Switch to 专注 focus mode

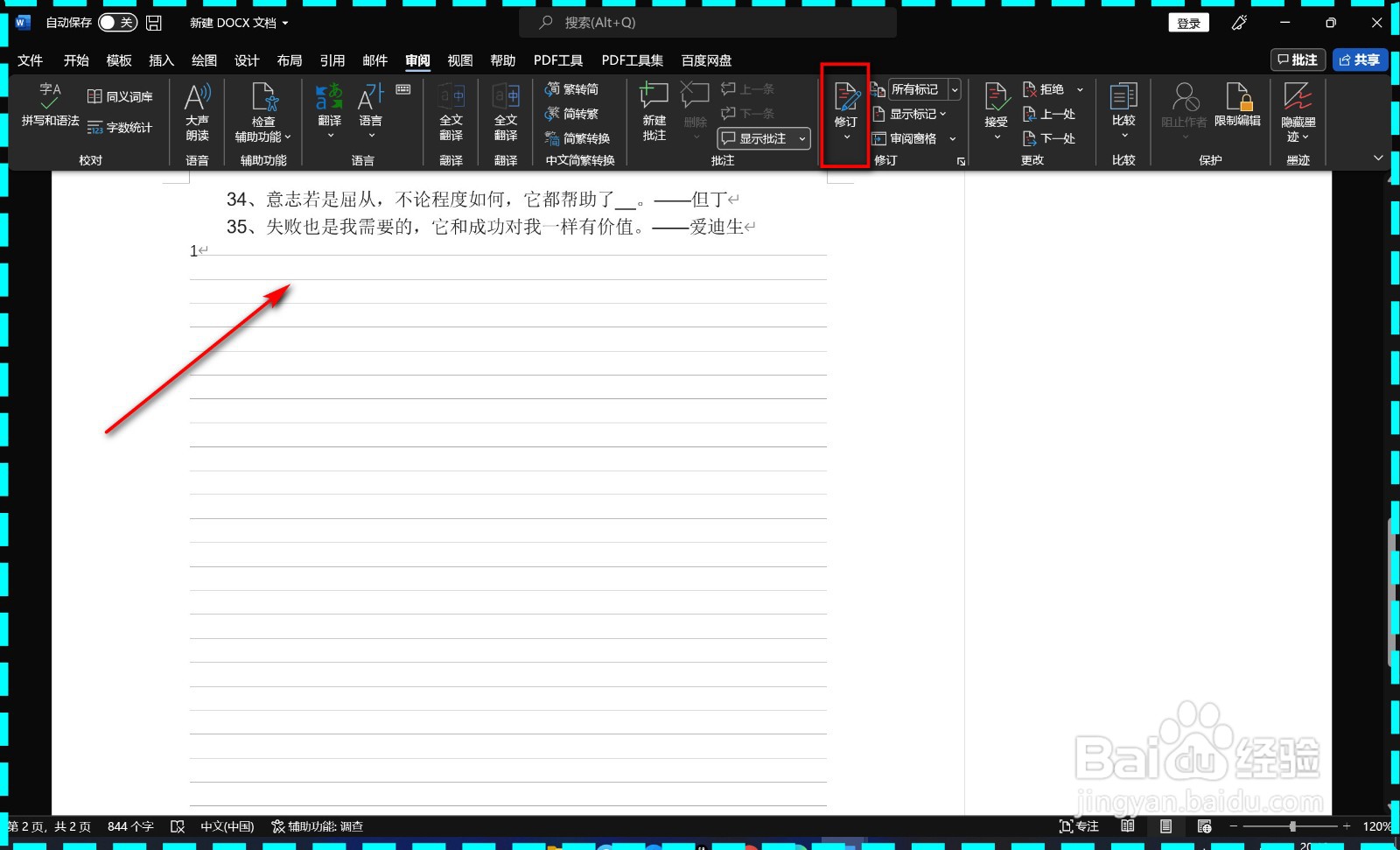coord(1079,826)
